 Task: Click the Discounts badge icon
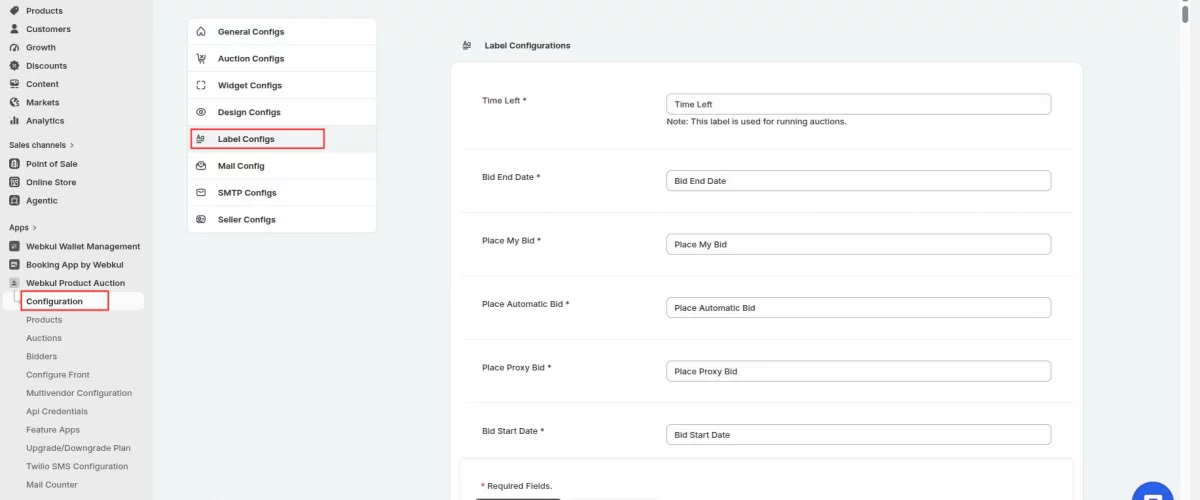click(x=14, y=66)
